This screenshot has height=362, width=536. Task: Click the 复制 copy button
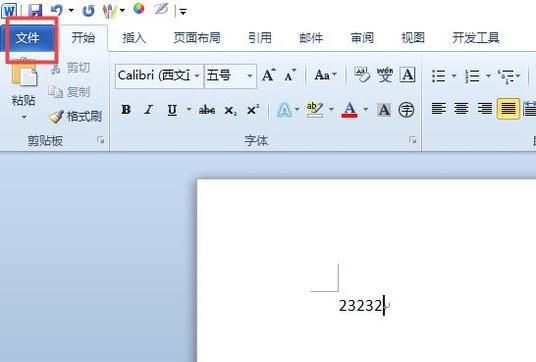[x=70, y=92]
